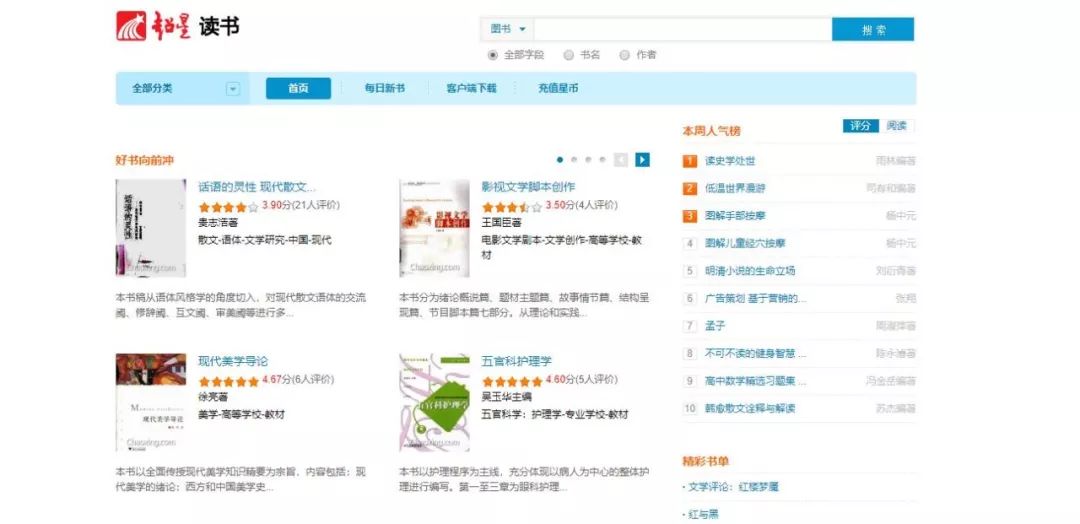Open ranked book 图解手部按摩
The height and width of the screenshot is (524, 1080).
[x=735, y=216]
